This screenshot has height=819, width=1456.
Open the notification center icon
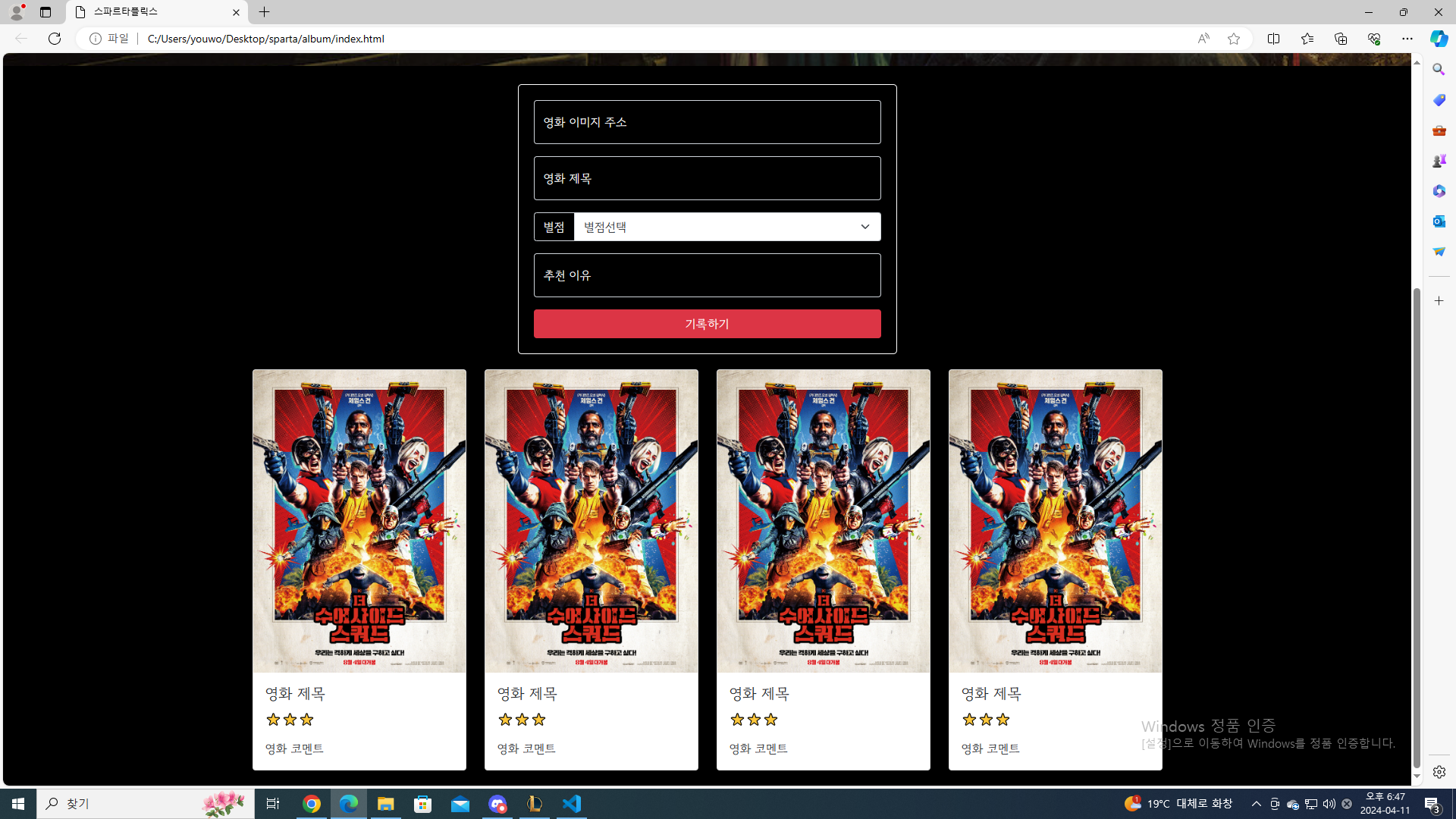1432,804
